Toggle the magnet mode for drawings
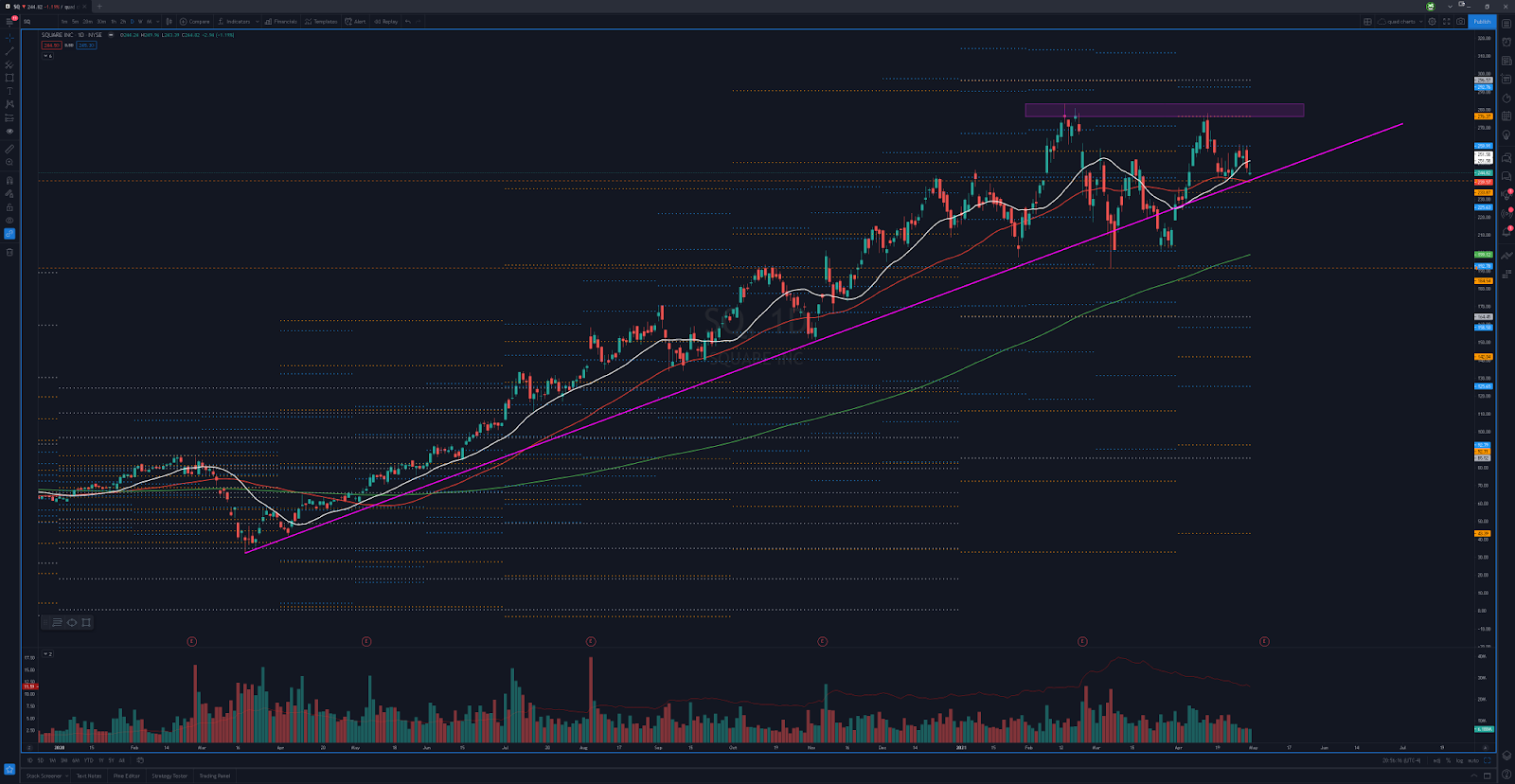The image size is (1515, 784). (x=9, y=180)
